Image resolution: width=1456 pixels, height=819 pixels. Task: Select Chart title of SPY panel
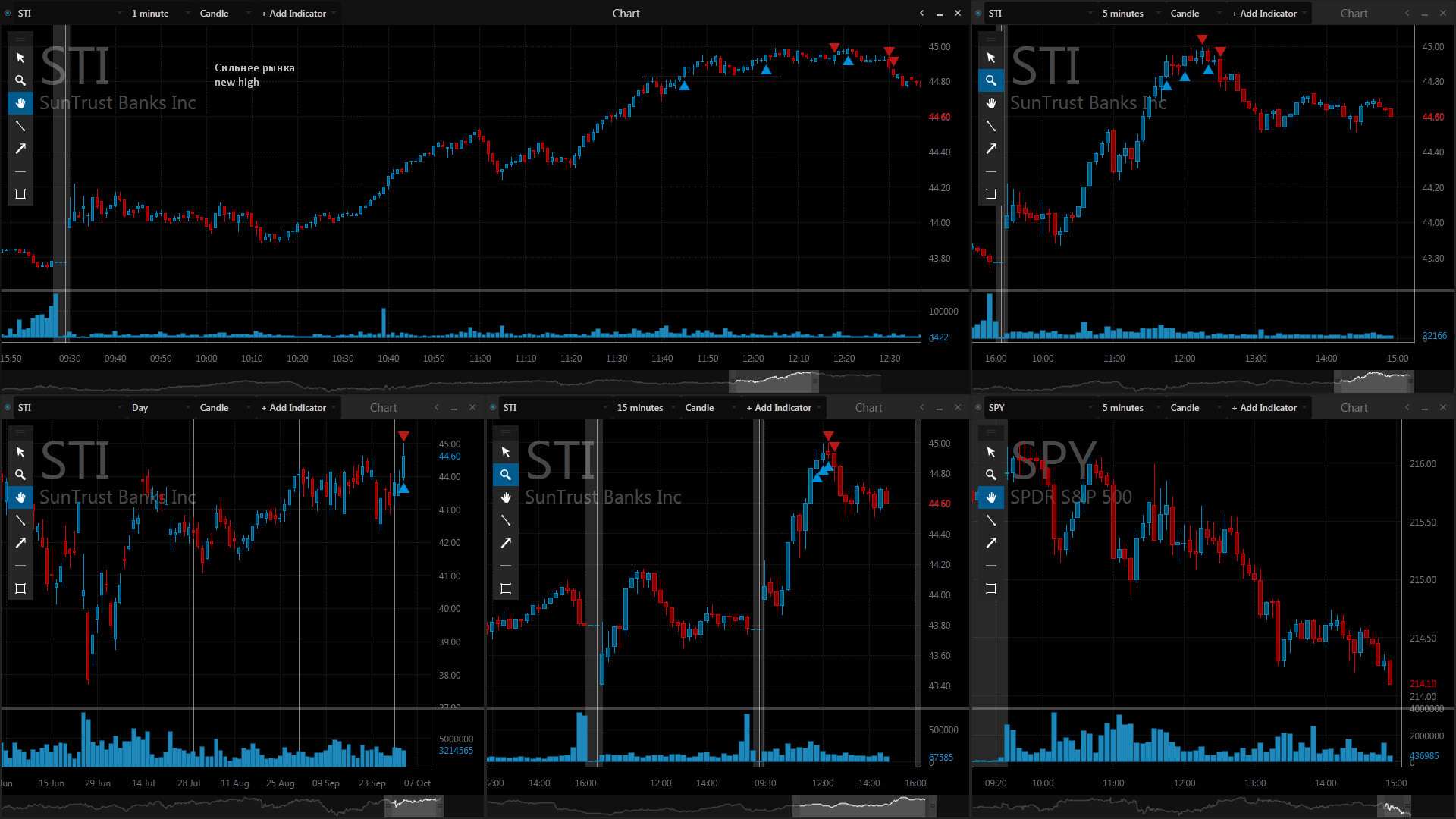click(1354, 407)
